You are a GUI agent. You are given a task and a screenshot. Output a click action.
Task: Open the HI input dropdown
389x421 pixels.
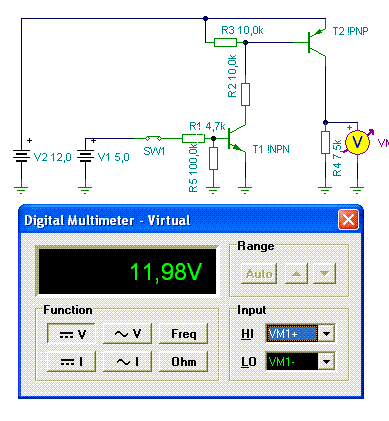tap(326, 333)
